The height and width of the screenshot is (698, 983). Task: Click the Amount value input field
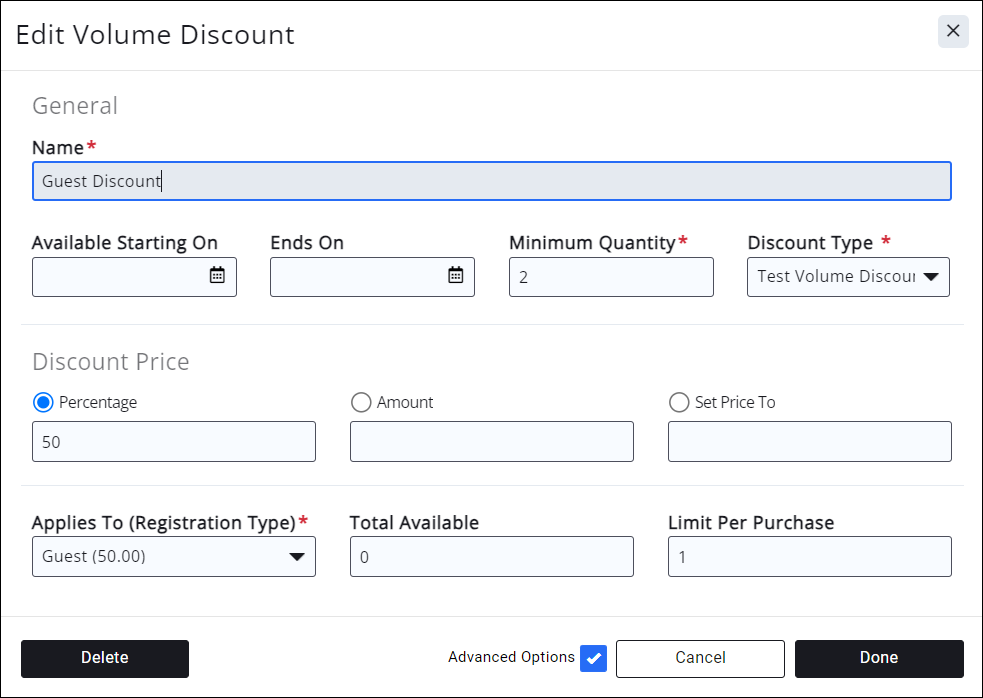(x=491, y=441)
